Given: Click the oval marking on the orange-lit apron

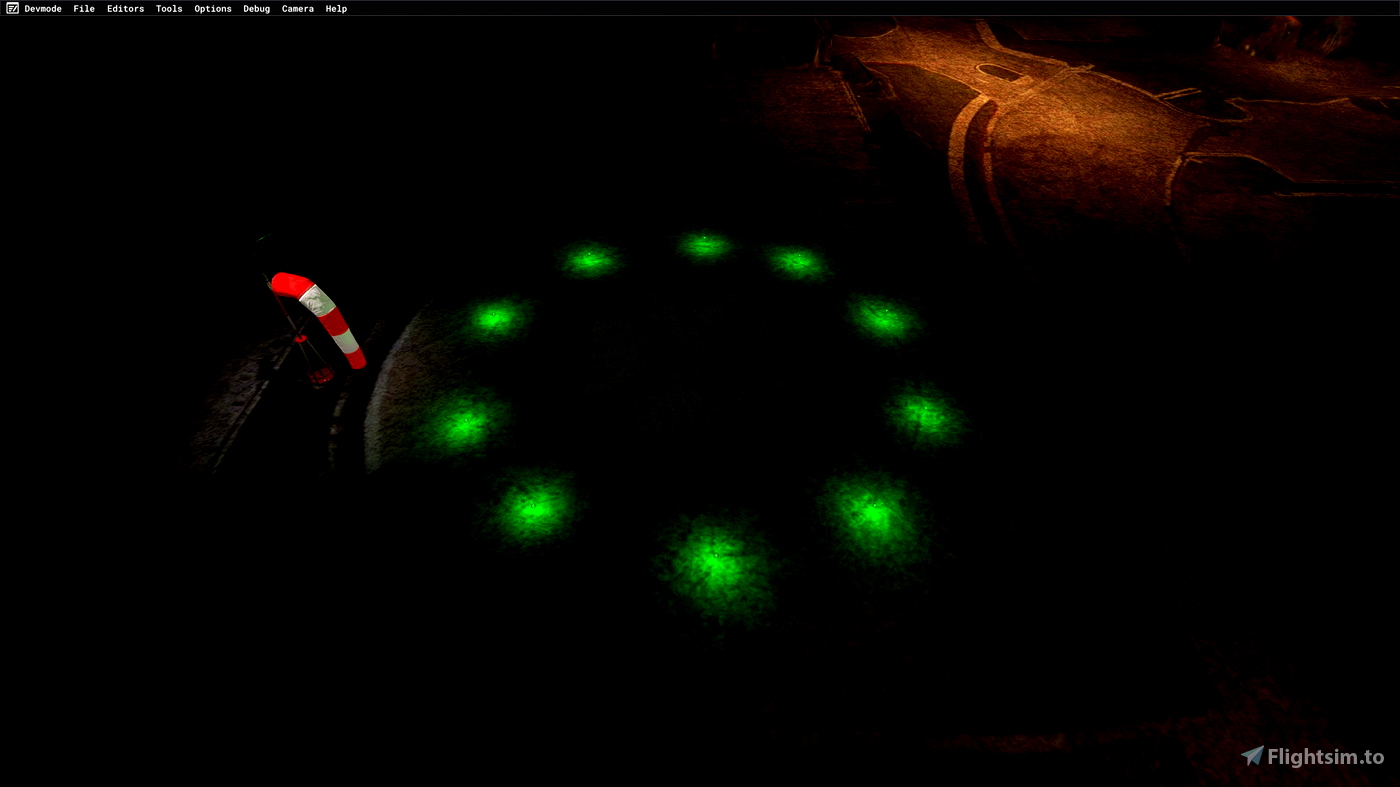Looking at the screenshot, I should (x=1002, y=71).
